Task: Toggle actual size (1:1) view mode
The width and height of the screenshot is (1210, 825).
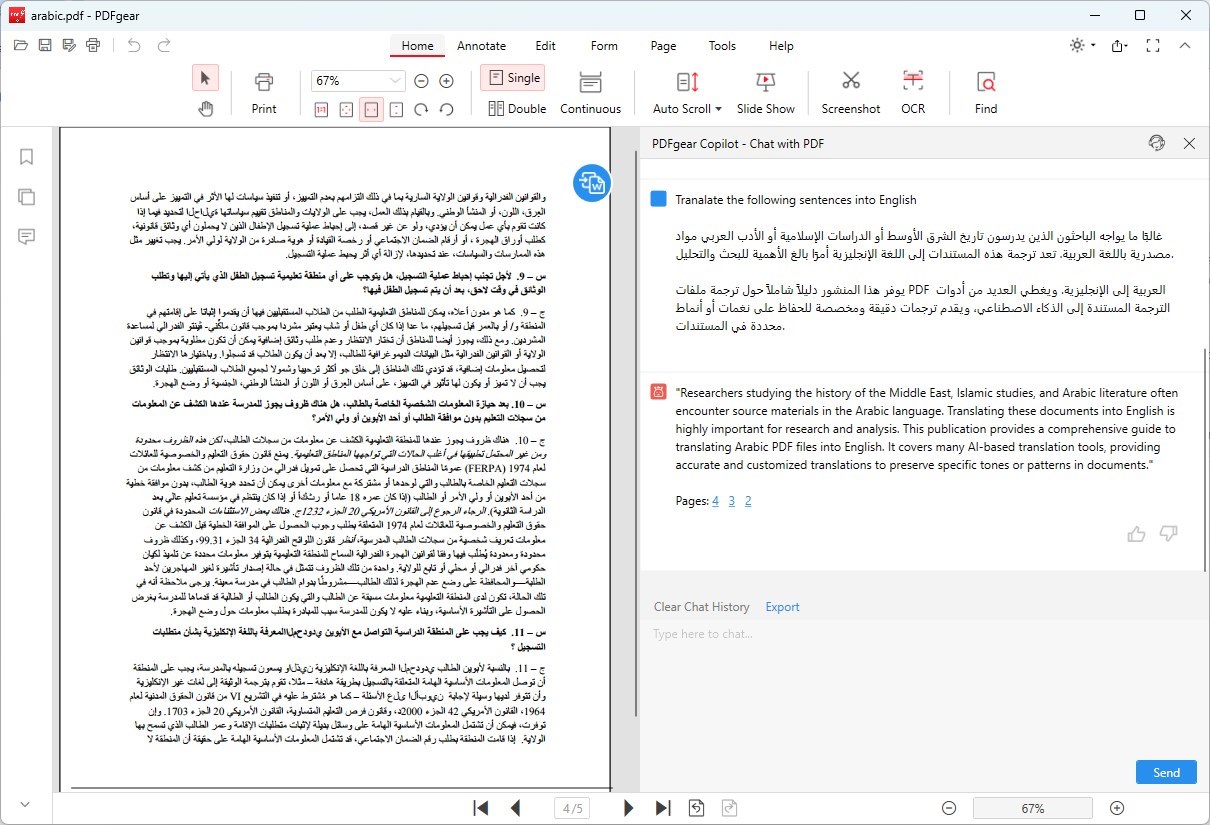Action: click(321, 109)
